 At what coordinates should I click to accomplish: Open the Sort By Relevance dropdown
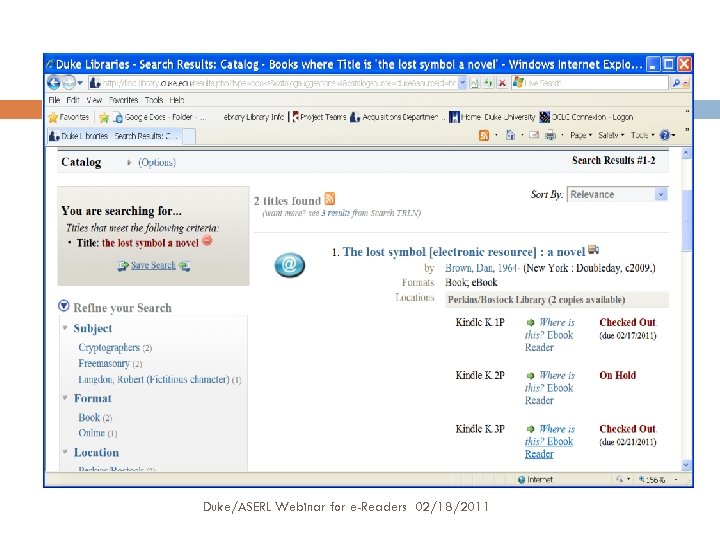[x=617, y=195]
